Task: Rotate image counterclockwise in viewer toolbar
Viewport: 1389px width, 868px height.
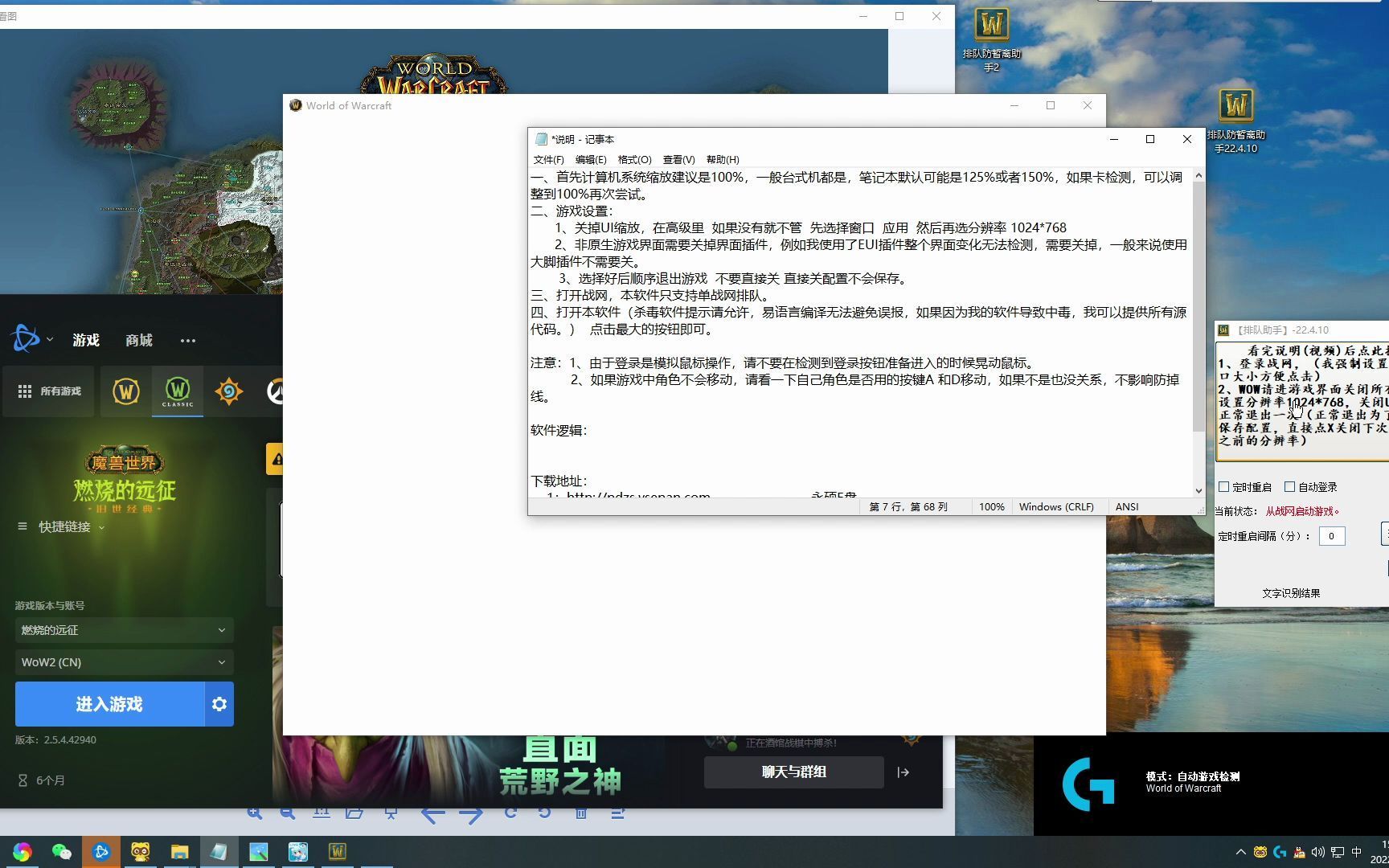Action: click(x=545, y=813)
